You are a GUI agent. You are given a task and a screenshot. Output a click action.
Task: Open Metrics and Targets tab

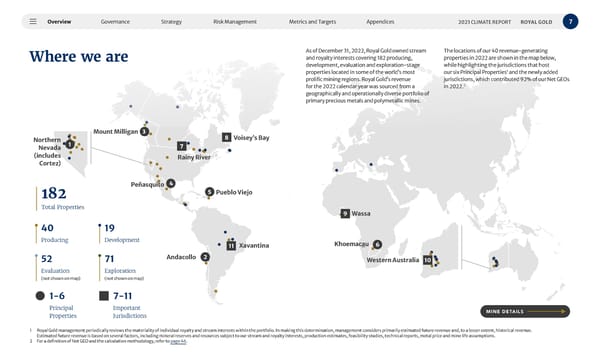(312, 22)
